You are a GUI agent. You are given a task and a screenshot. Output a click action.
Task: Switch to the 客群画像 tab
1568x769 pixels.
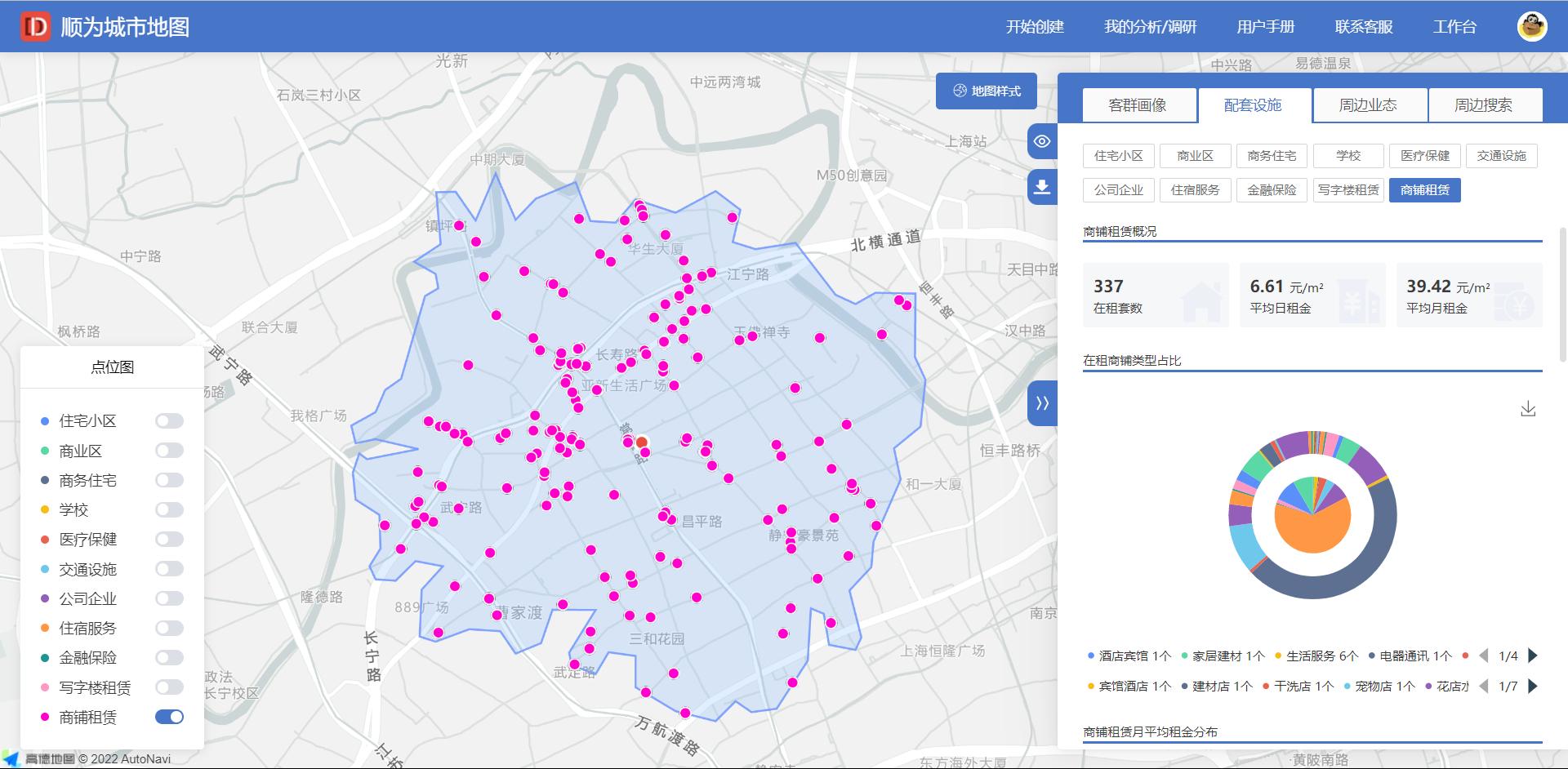pyautogui.click(x=1138, y=105)
